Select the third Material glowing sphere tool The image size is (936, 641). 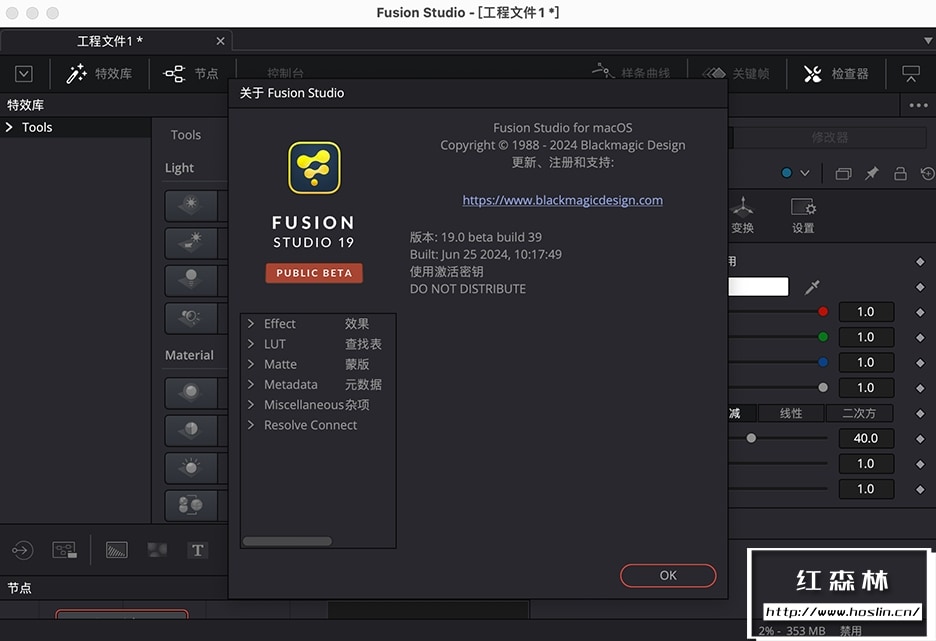(x=191, y=468)
